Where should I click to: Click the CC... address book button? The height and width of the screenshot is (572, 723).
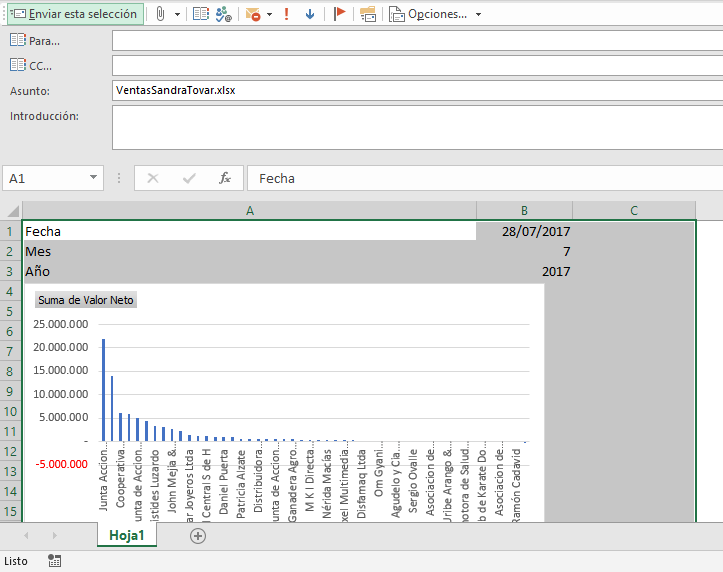[x=31, y=65]
